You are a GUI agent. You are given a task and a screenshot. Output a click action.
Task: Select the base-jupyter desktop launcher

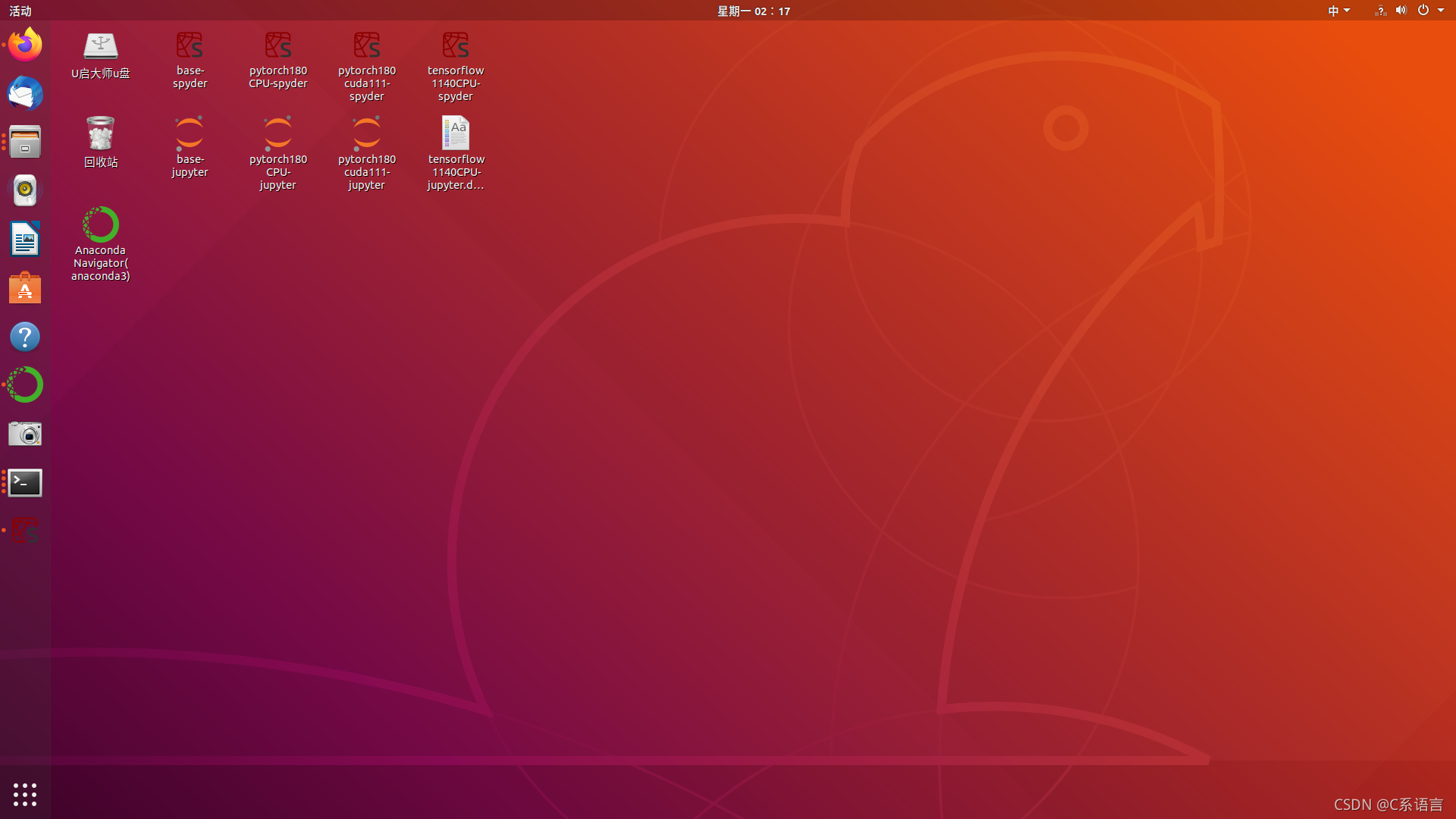click(x=190, y=147)
